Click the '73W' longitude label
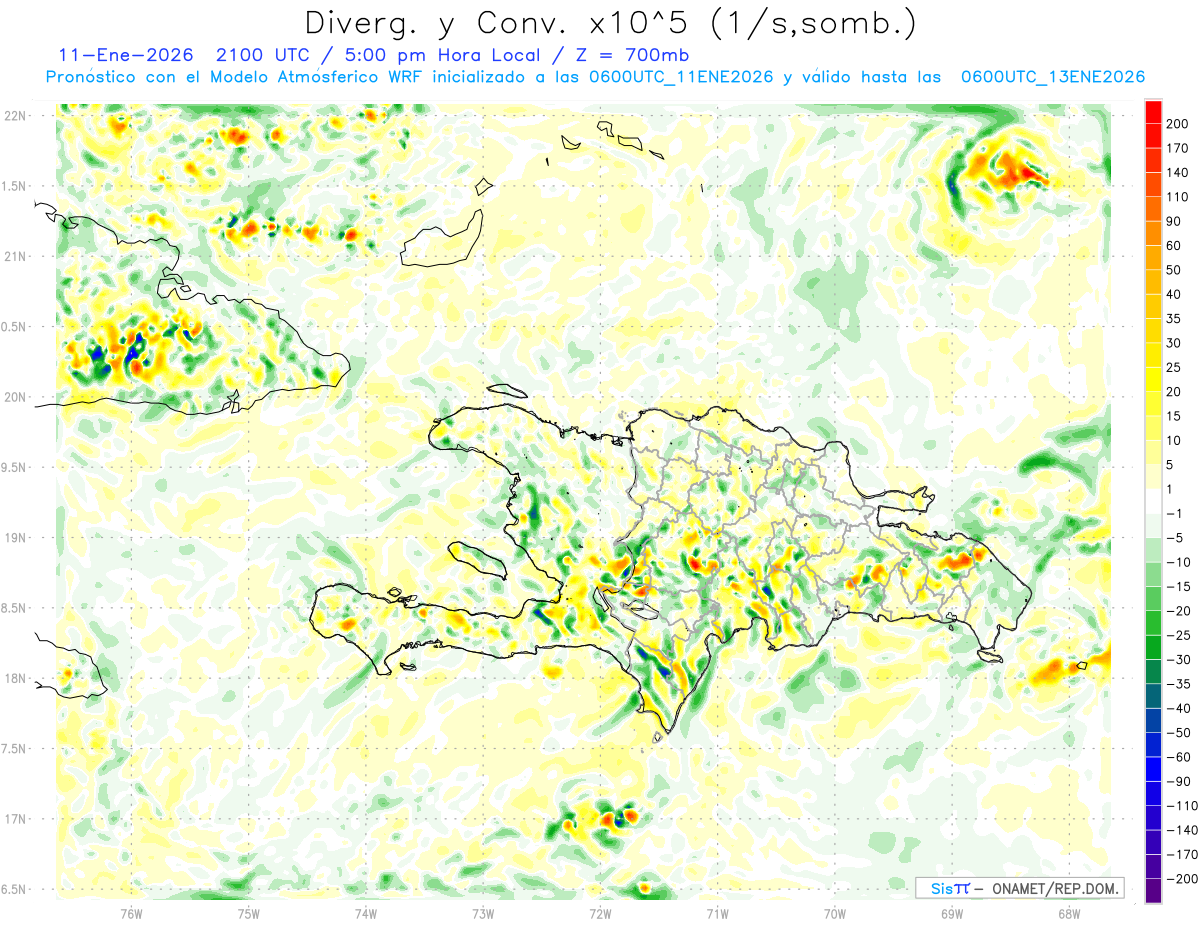Screen dimensions: 1200x927 tap(483, 912)
